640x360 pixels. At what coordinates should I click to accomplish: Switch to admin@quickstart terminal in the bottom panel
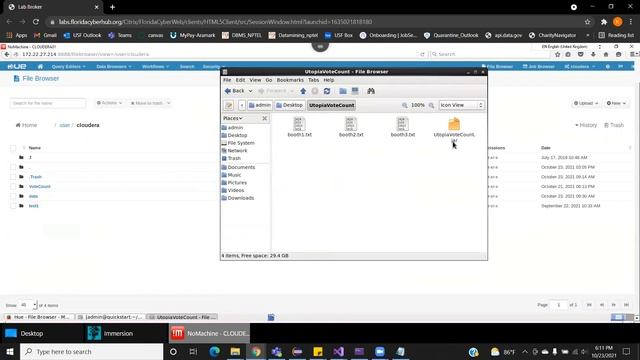pyautogui.click(x=110, y=317)
